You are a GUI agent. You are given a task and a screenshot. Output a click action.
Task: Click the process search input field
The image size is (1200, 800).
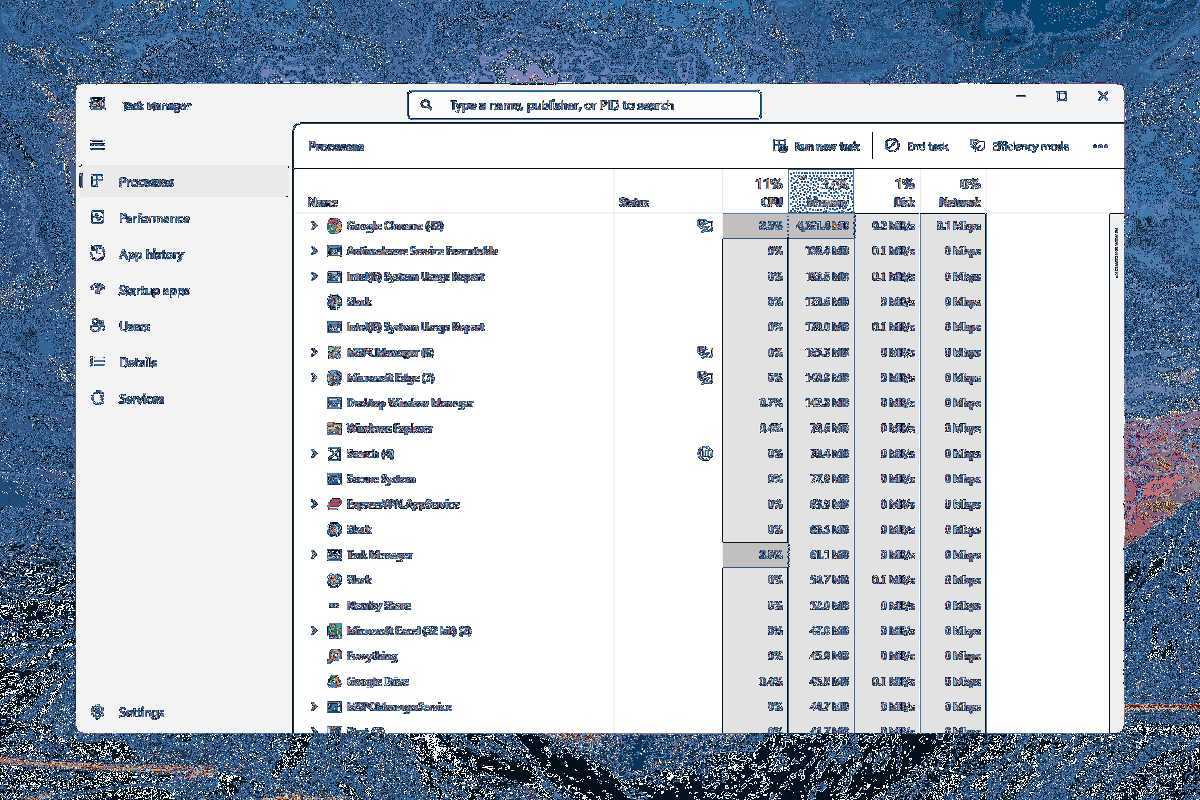(x=584, y=105)
